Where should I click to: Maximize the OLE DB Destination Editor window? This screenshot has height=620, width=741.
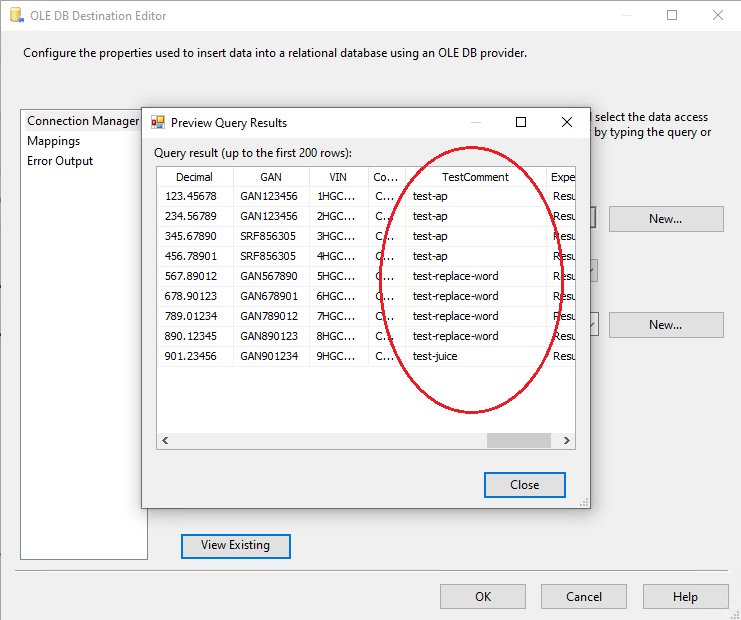click(672, 16)
